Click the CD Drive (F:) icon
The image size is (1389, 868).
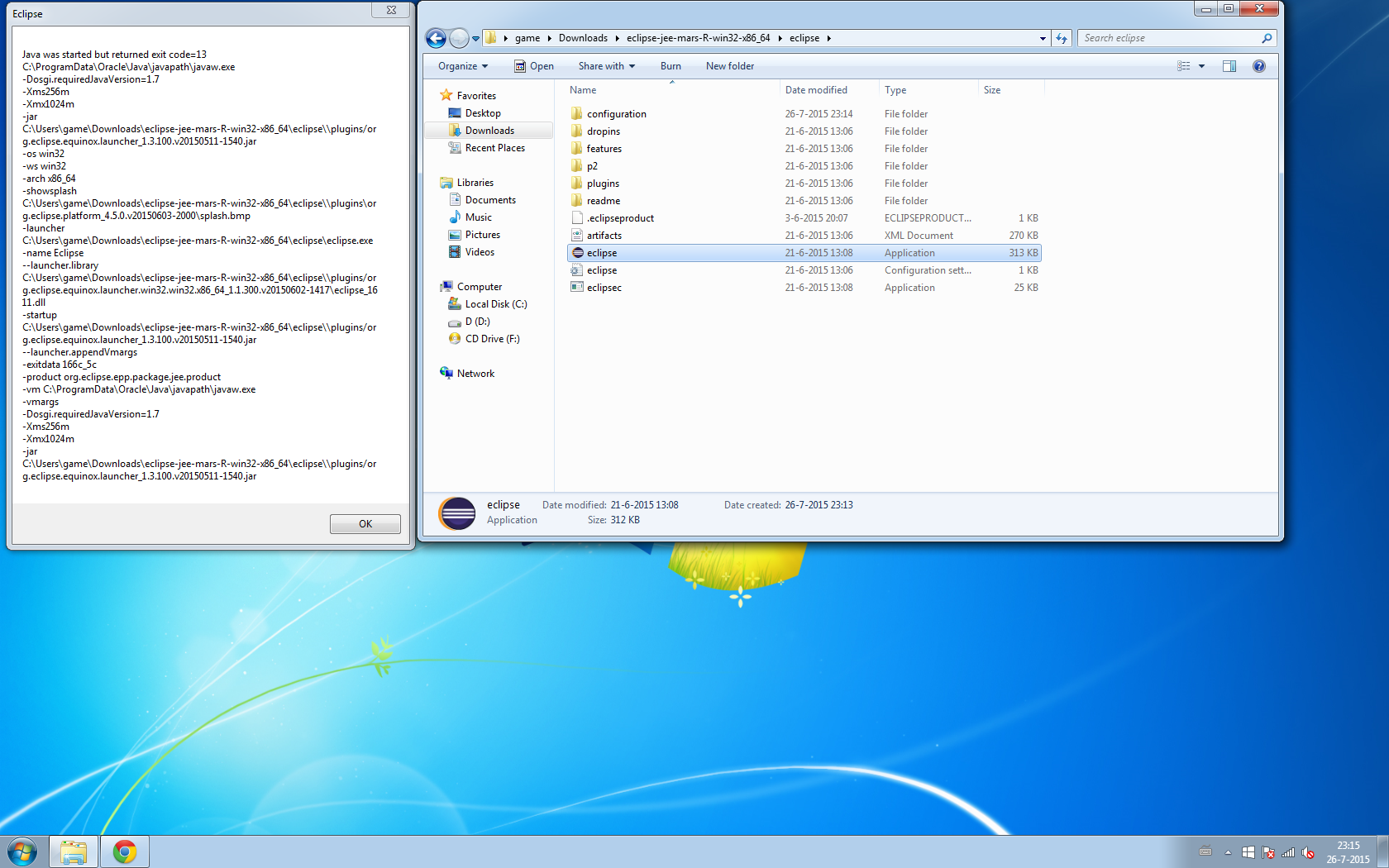[455, 339]
